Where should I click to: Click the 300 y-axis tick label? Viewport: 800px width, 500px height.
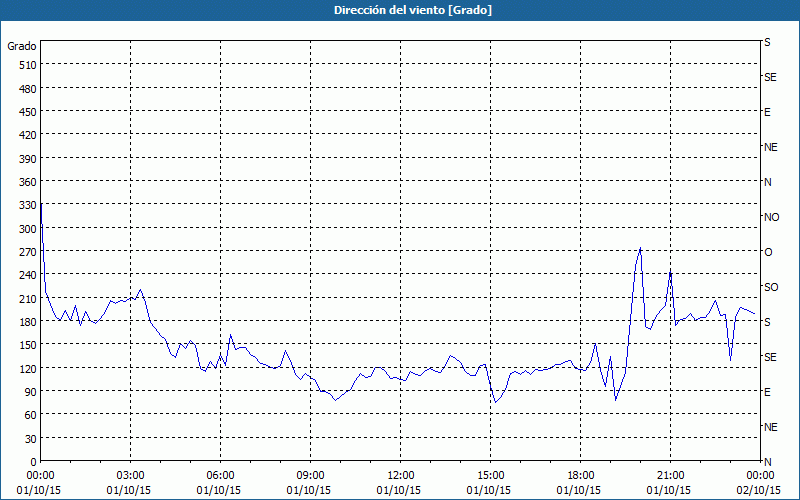tap(27, 229)
